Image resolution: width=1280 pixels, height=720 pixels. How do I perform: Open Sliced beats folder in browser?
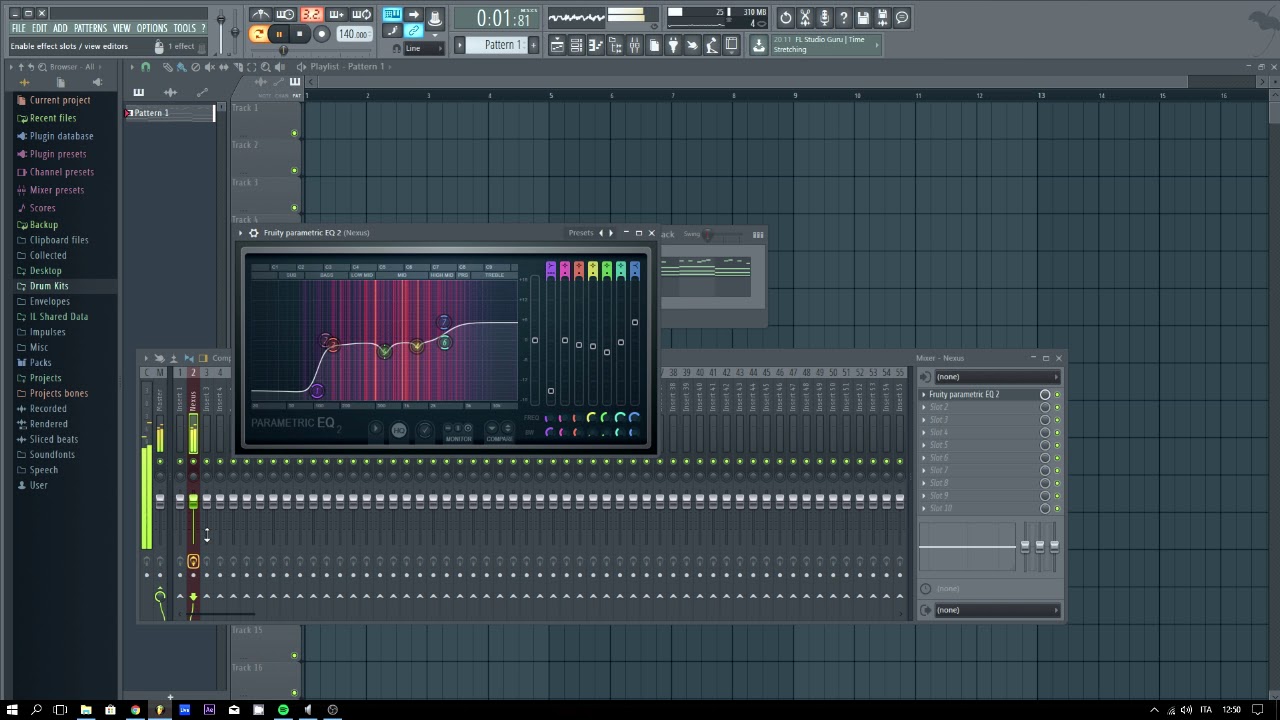point(53,439)
